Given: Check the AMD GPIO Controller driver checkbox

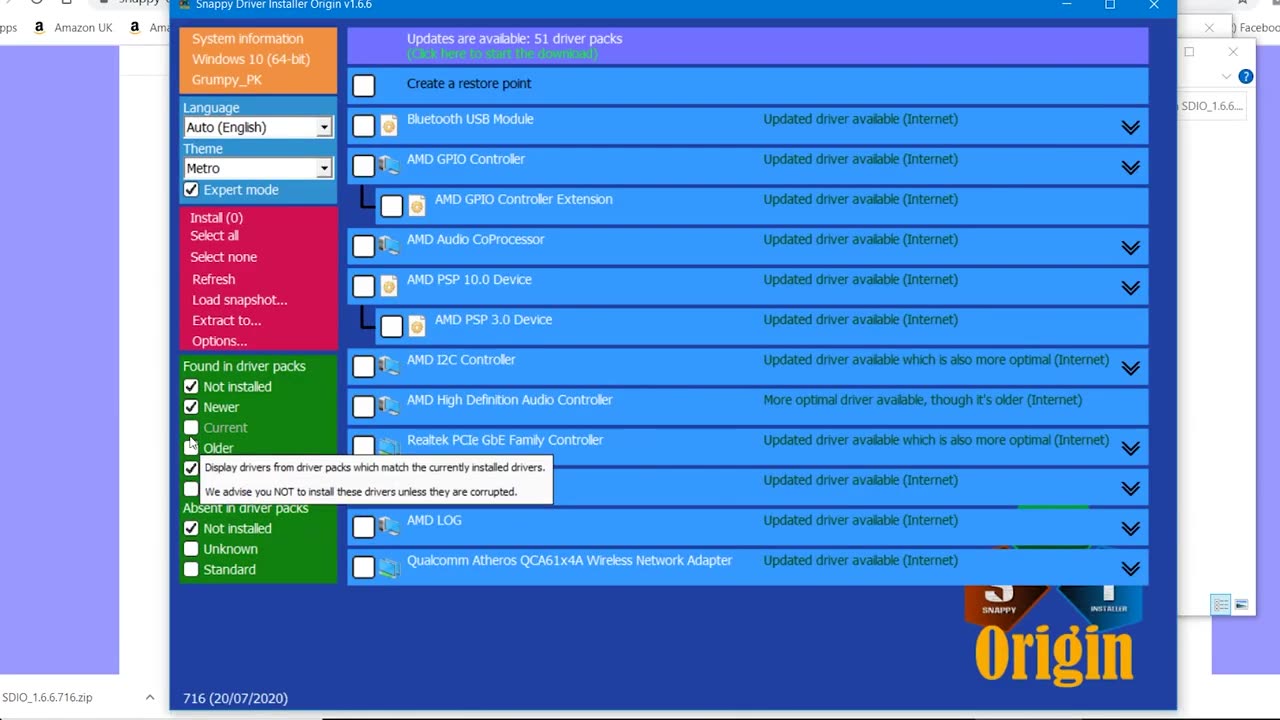Looking at the screenshot, I should click(364, 166).
